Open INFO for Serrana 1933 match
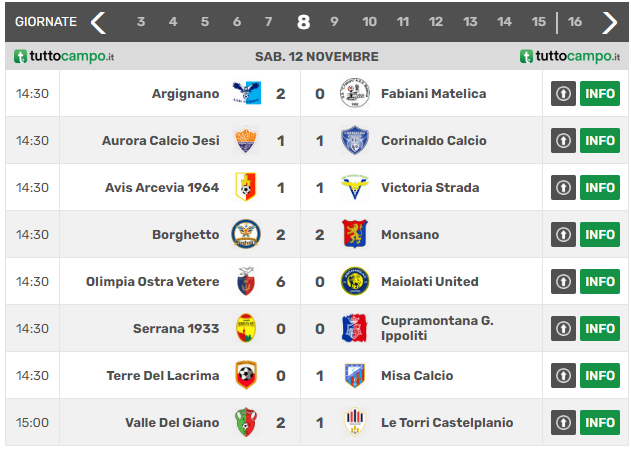The height and width of the screenshot is (449, 631). point(600,328)
